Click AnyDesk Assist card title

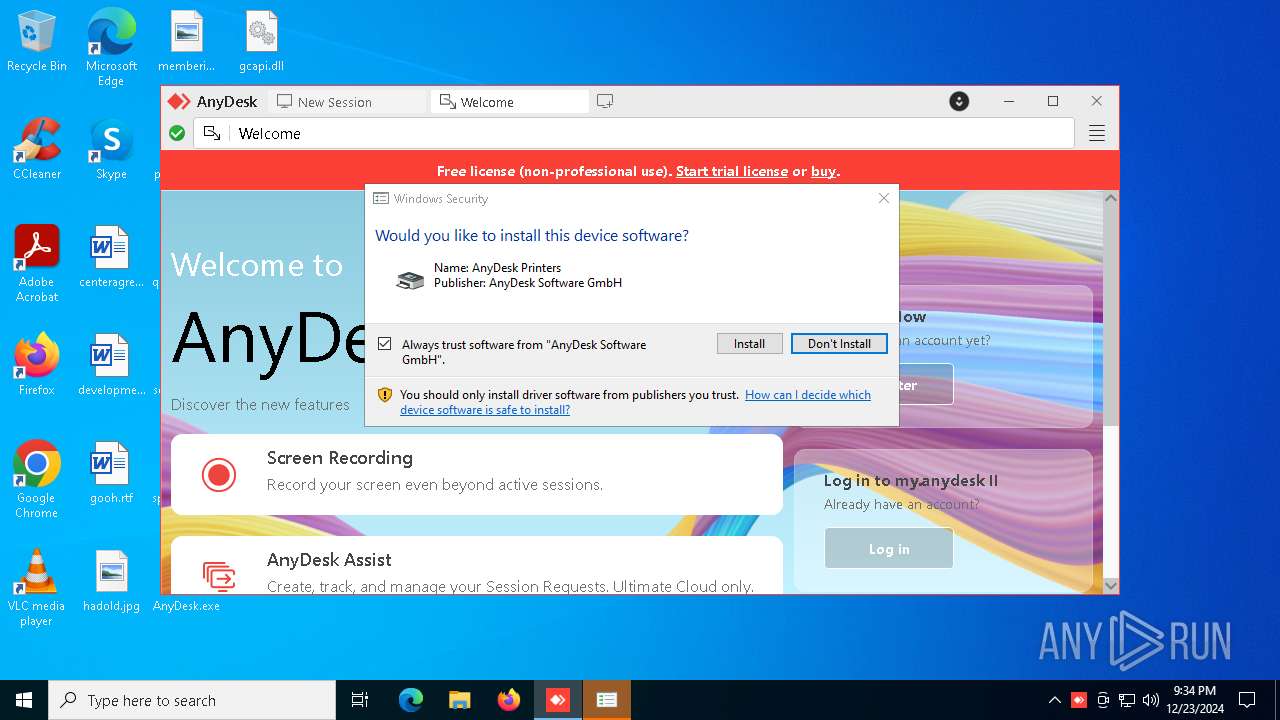click(x=329, y=560)
